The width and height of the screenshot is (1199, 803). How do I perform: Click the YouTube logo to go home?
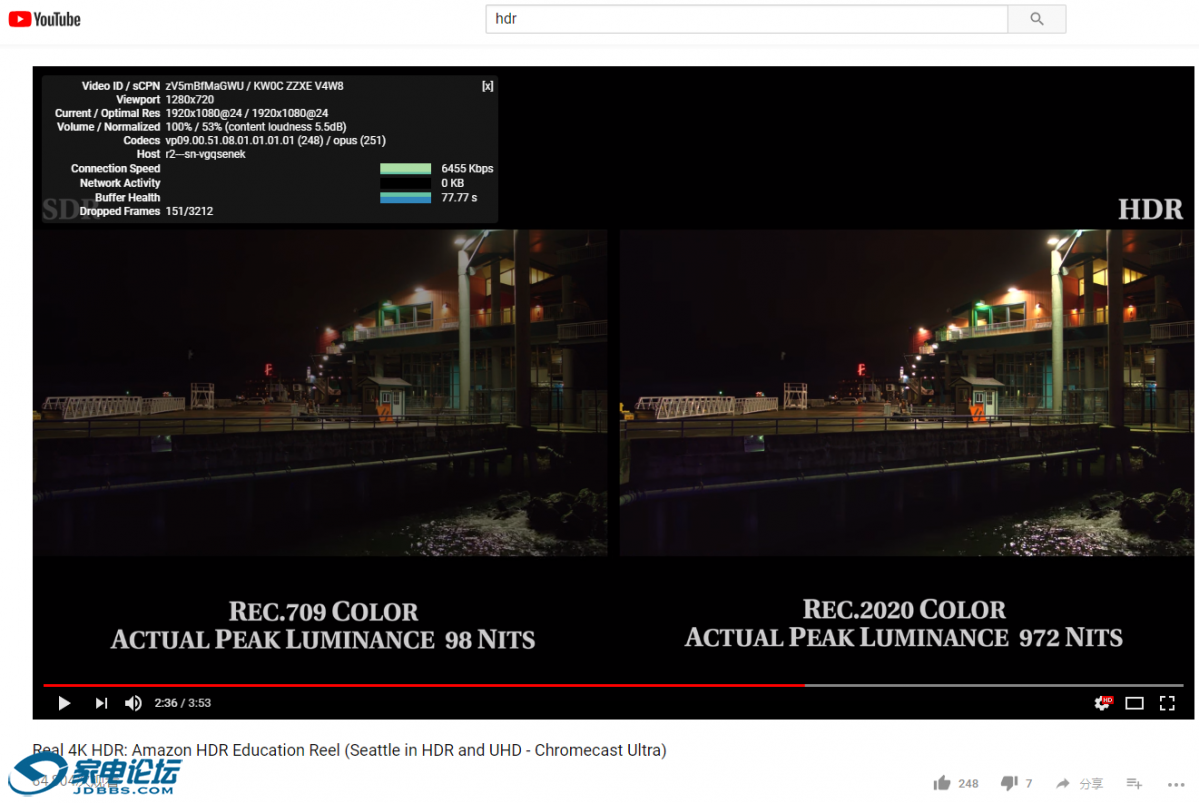[x=45, y=19]
